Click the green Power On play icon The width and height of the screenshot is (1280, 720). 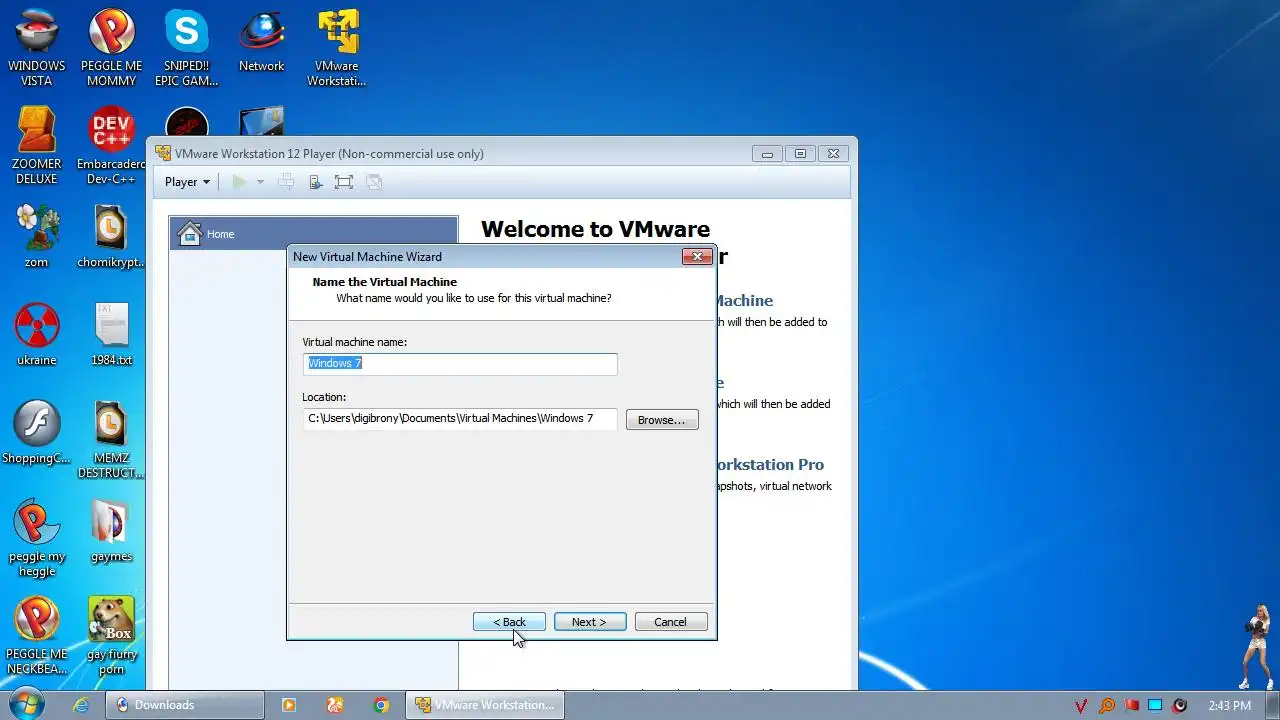[239, 182]
